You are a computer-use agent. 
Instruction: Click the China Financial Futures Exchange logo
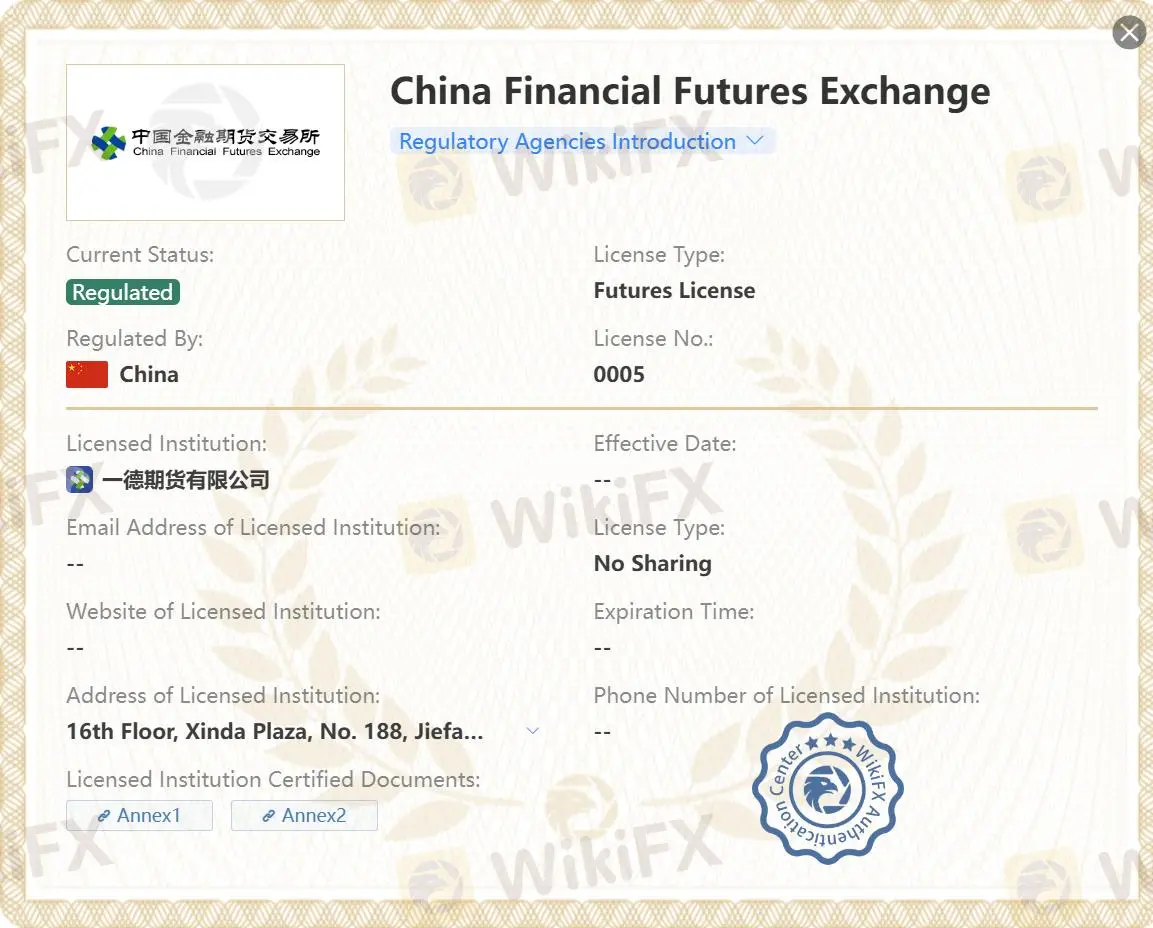(x=205, y=143)
